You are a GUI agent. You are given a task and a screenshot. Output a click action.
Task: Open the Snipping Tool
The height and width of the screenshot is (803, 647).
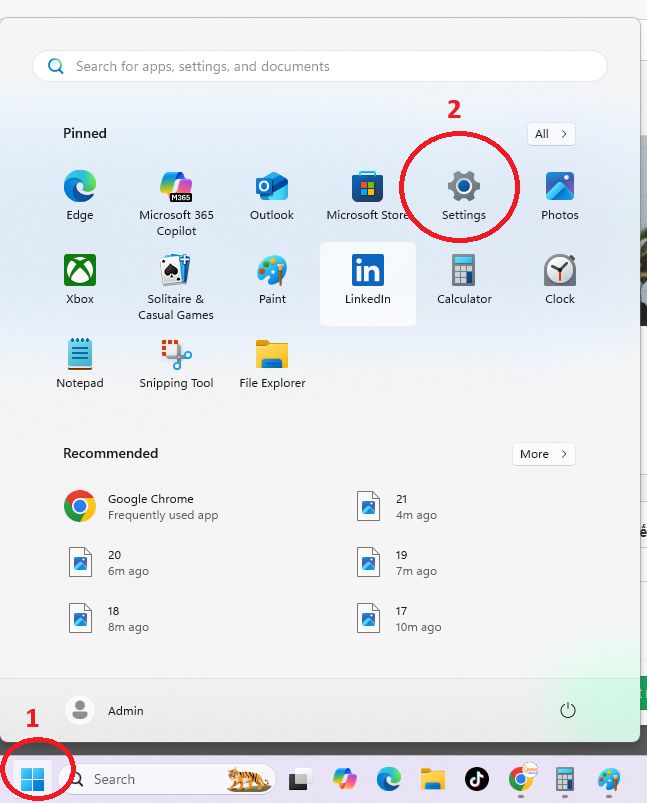176,364
